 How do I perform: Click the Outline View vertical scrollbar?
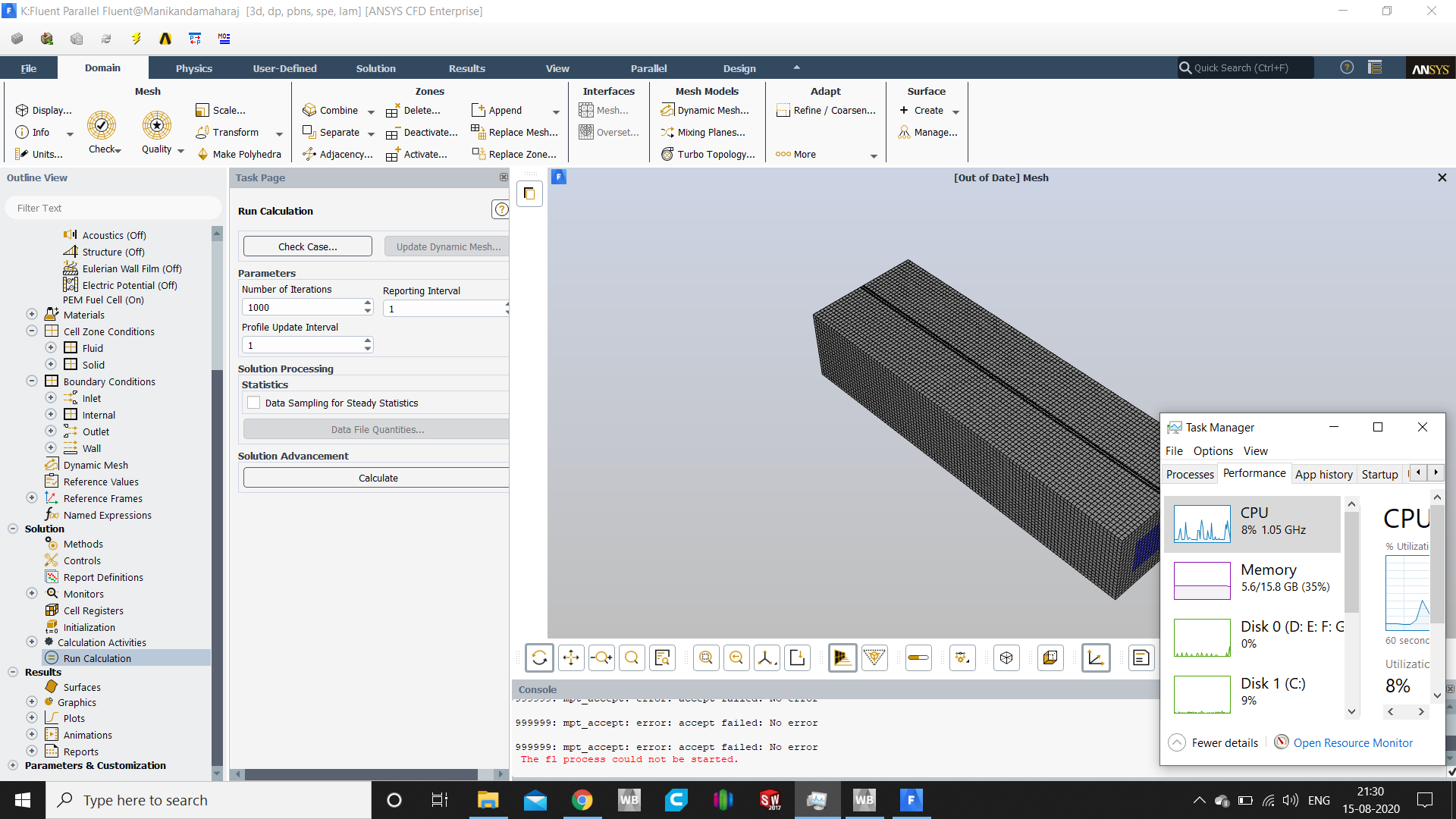pyautogui.click(x=217, y=569)
